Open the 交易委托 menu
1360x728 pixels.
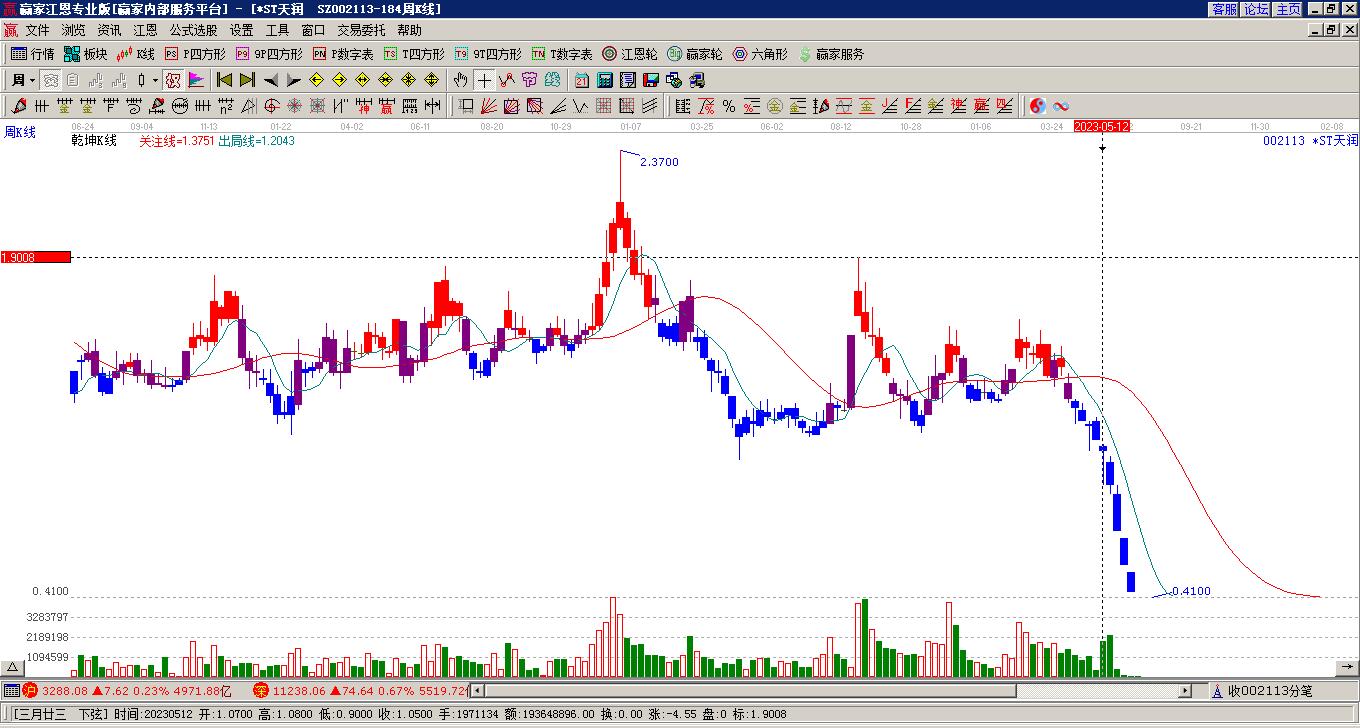coord(361,31)
